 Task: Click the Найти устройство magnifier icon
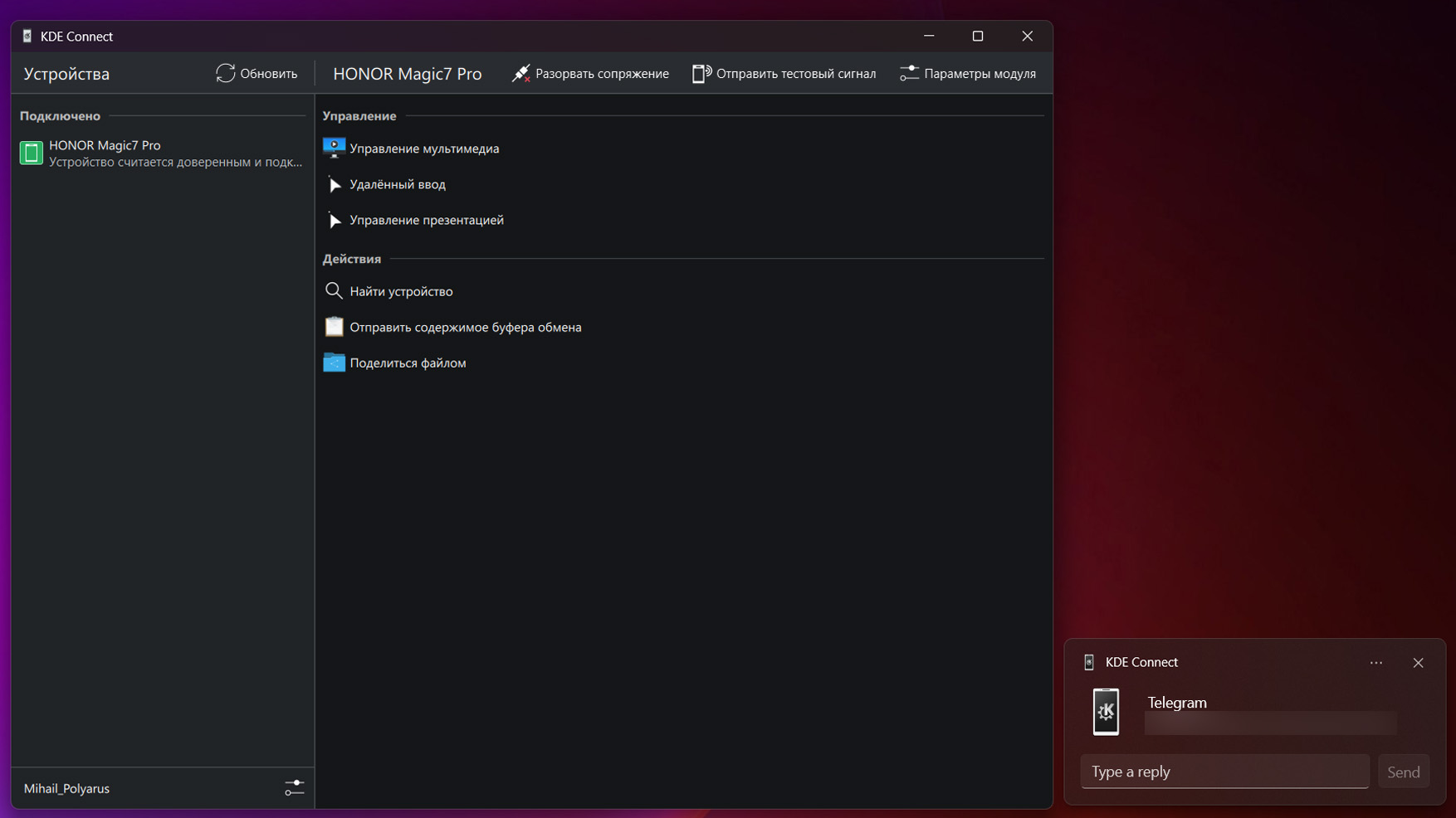pos(334,291)
